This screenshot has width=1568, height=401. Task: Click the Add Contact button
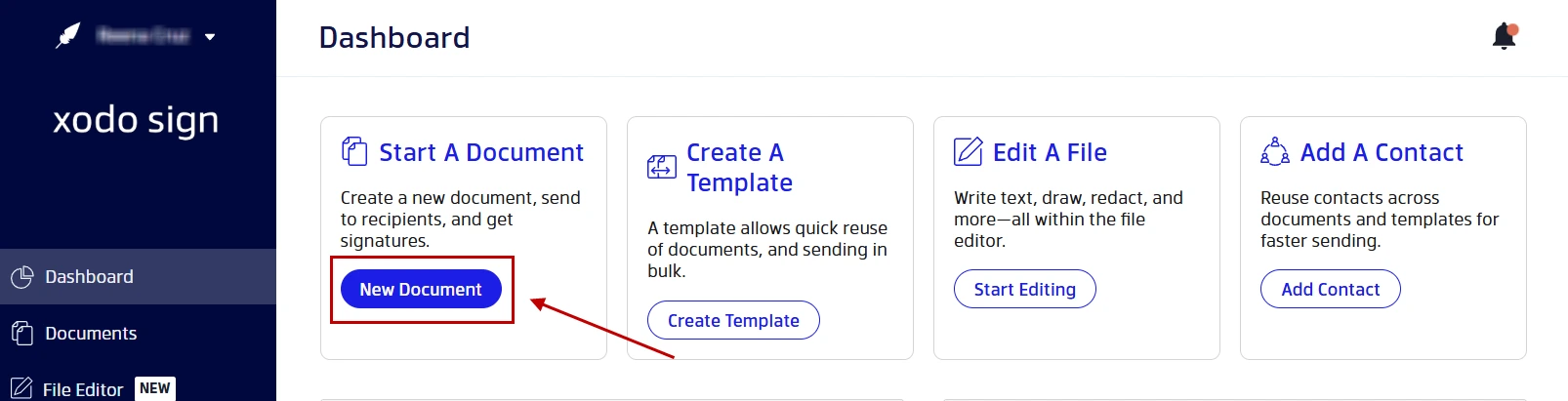coord(1330,289)
